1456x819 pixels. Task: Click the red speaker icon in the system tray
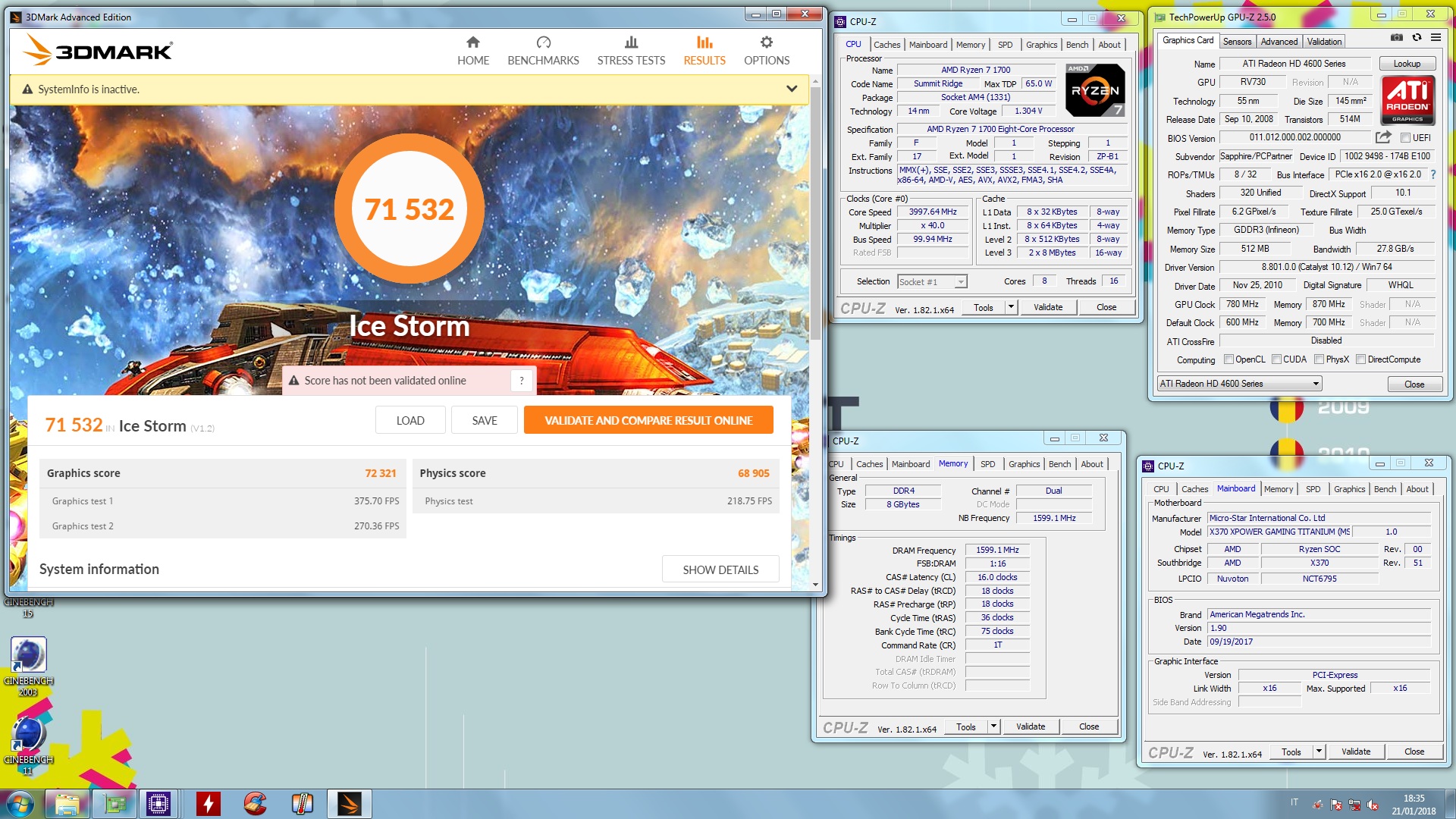click(x=1372, y=805)
